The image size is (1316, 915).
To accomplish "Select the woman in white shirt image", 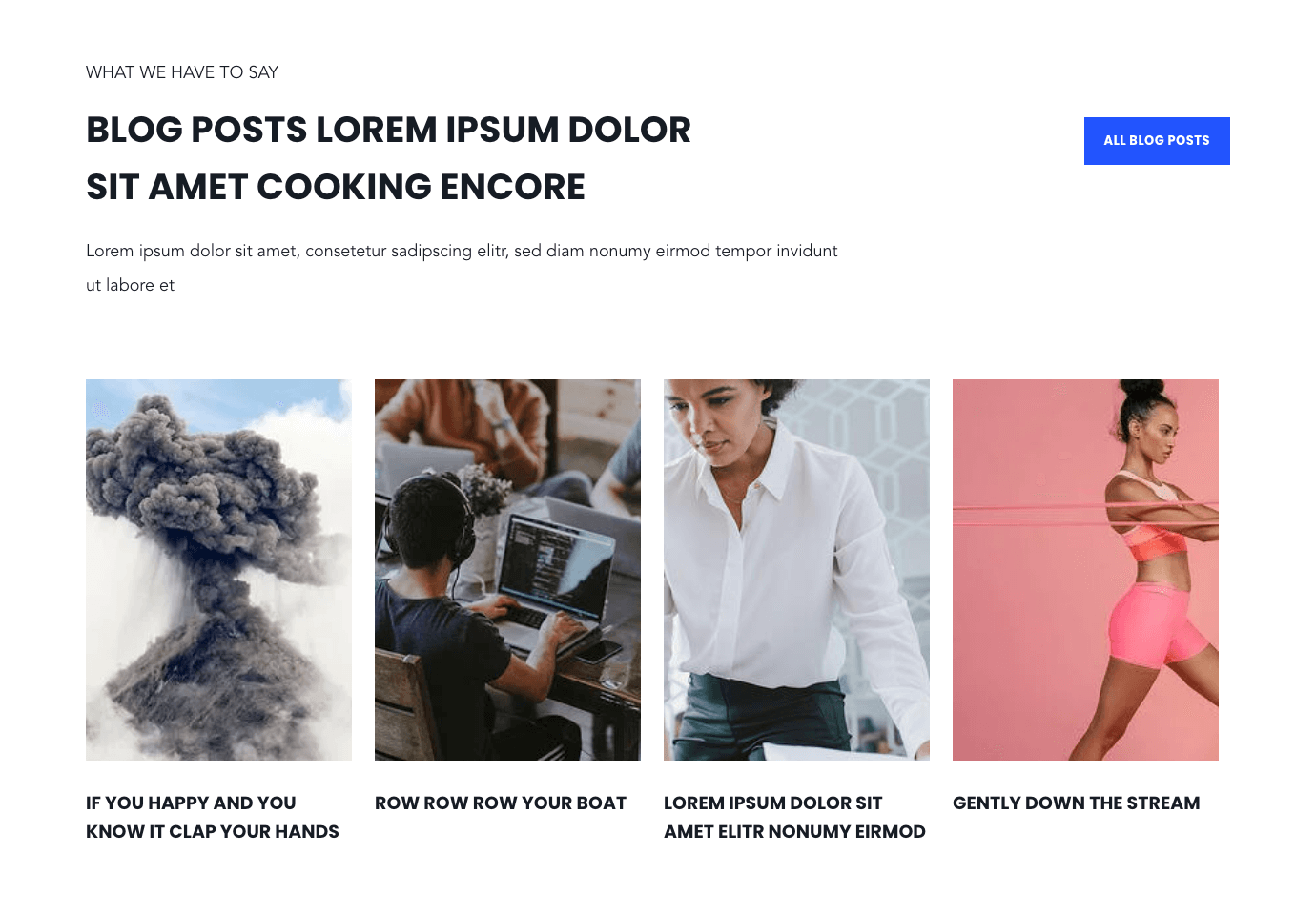I will coord(796,570).
